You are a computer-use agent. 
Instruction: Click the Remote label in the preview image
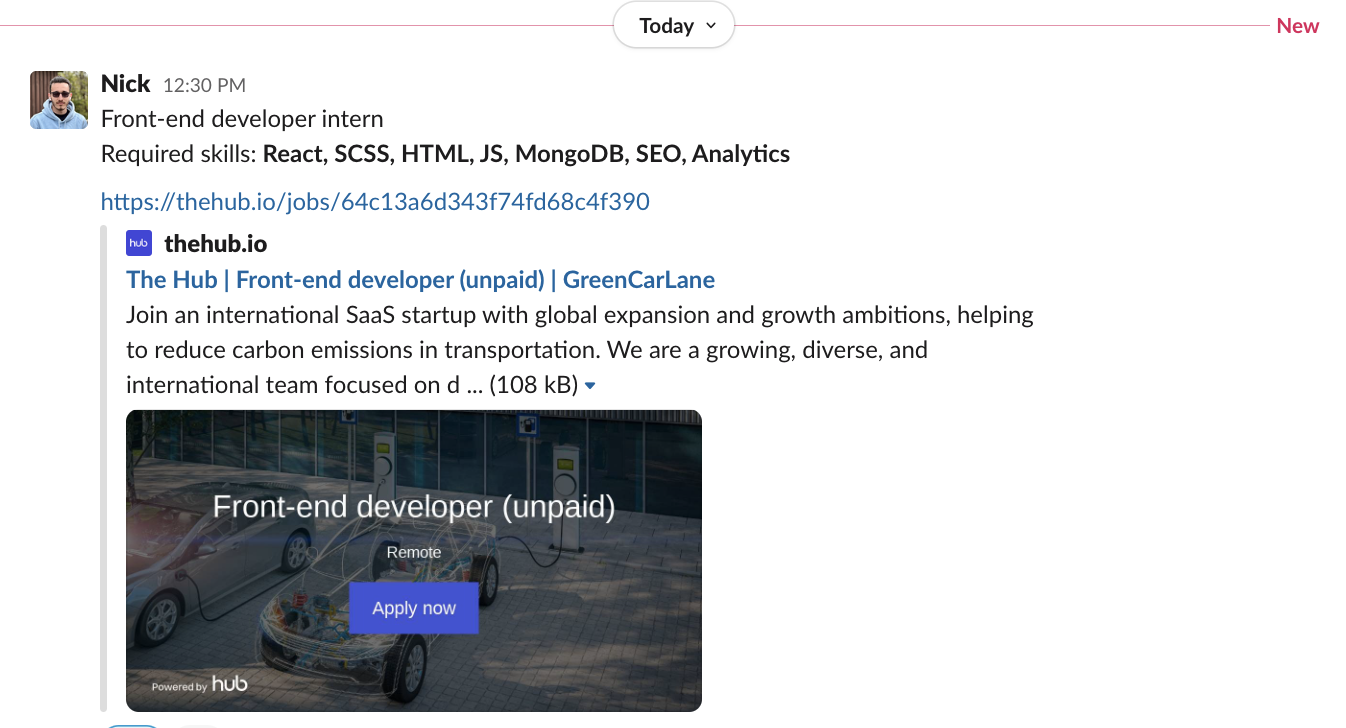tap(414, 552)
